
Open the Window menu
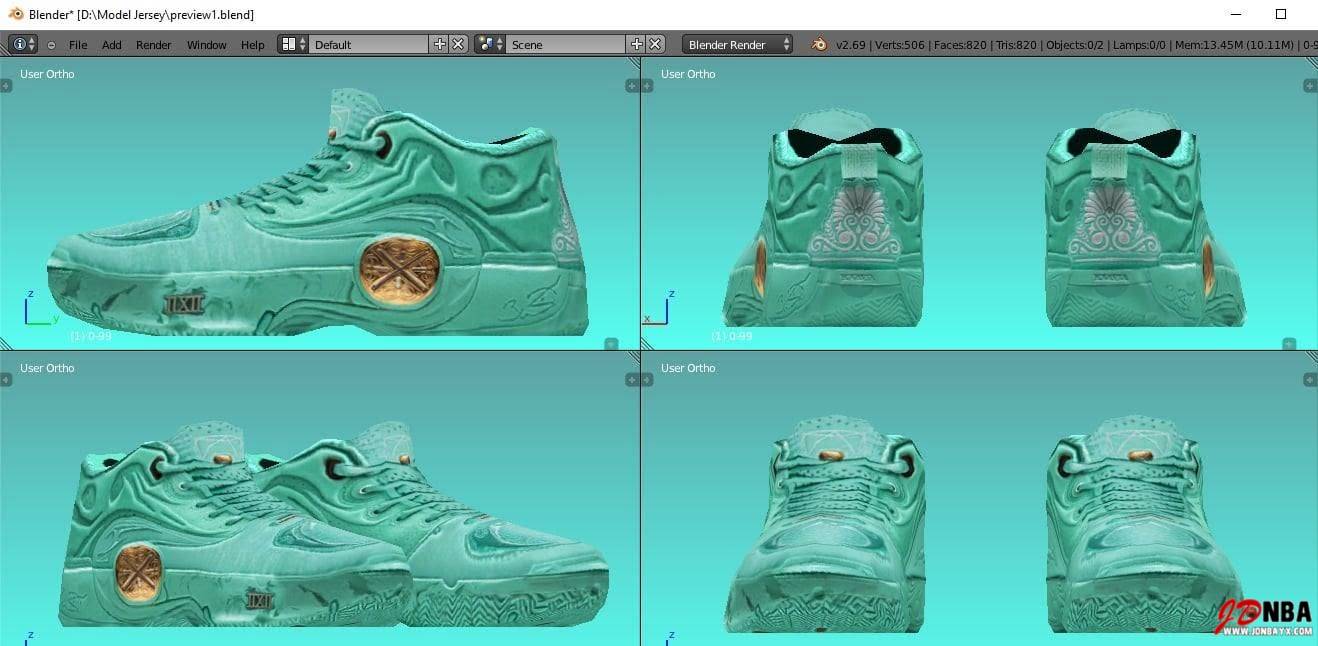tap(207, 45)
